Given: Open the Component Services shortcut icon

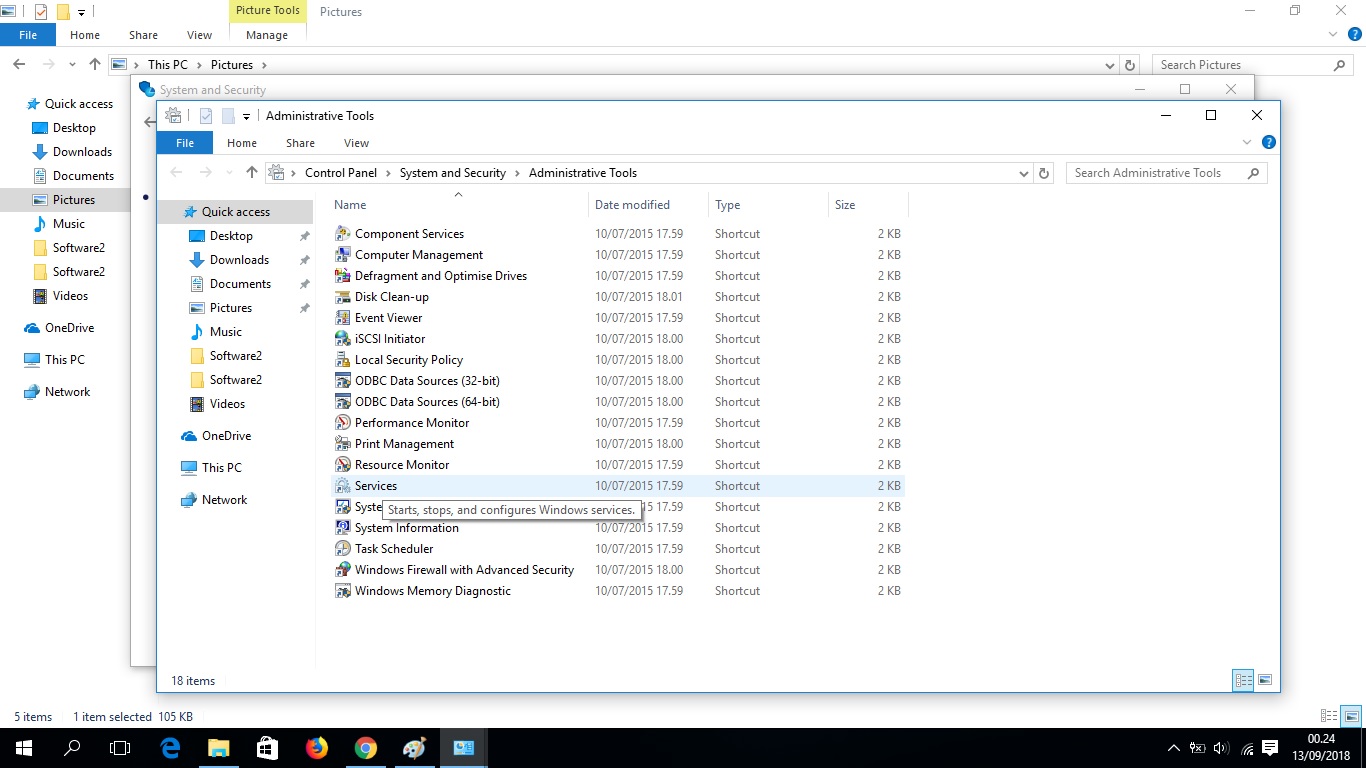Looking at the screenshot, I should point(343,234).
